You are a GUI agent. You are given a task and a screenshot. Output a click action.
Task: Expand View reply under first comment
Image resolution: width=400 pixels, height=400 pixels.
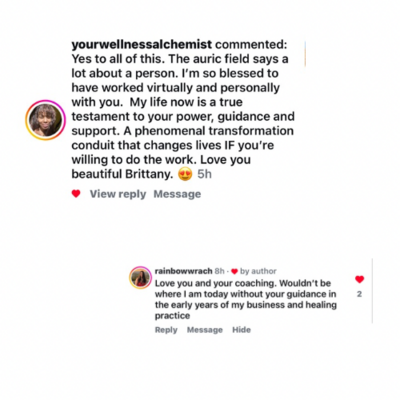[x=118, y=194]
